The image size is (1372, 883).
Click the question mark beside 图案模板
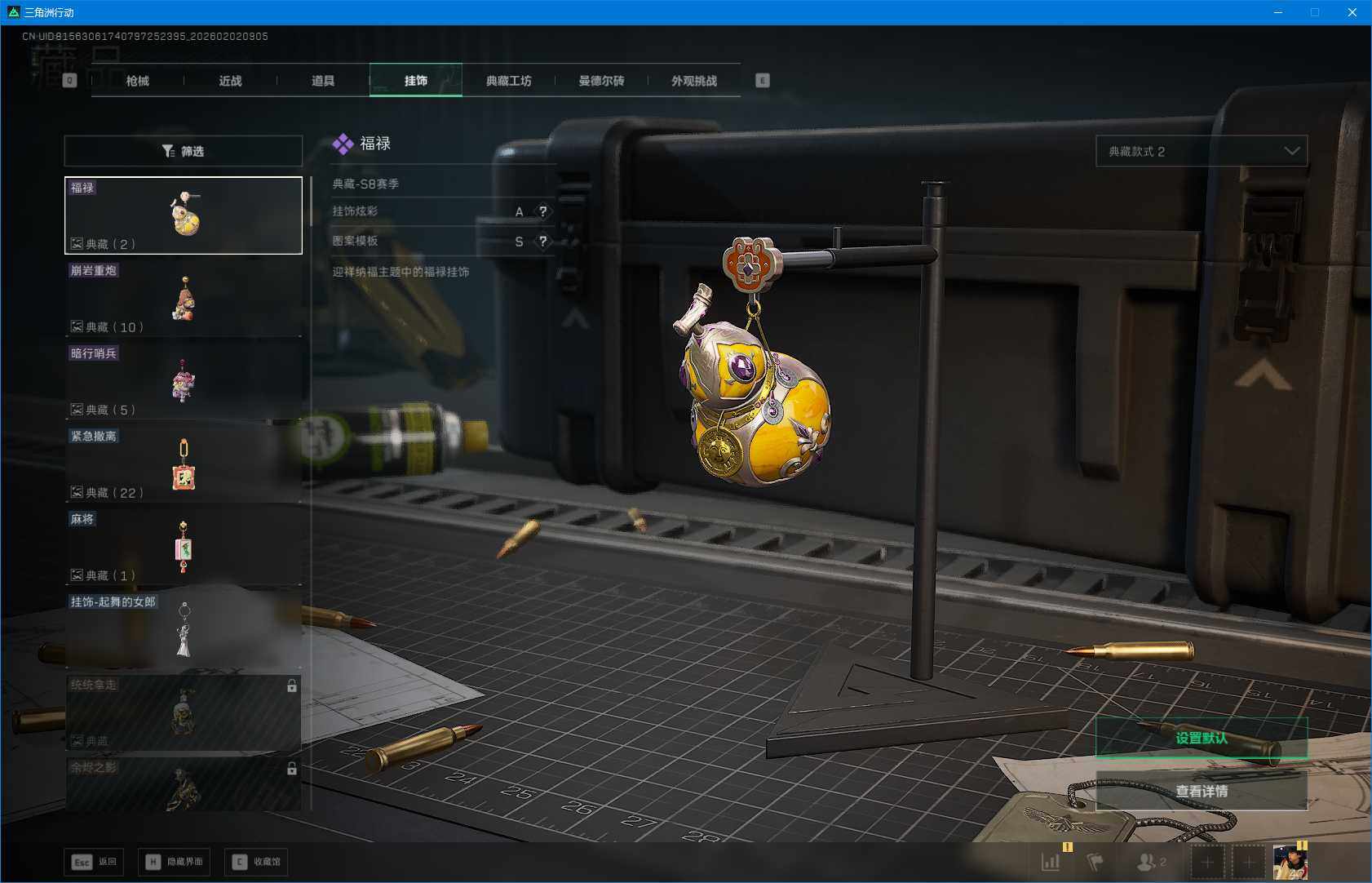click(543, 242)
